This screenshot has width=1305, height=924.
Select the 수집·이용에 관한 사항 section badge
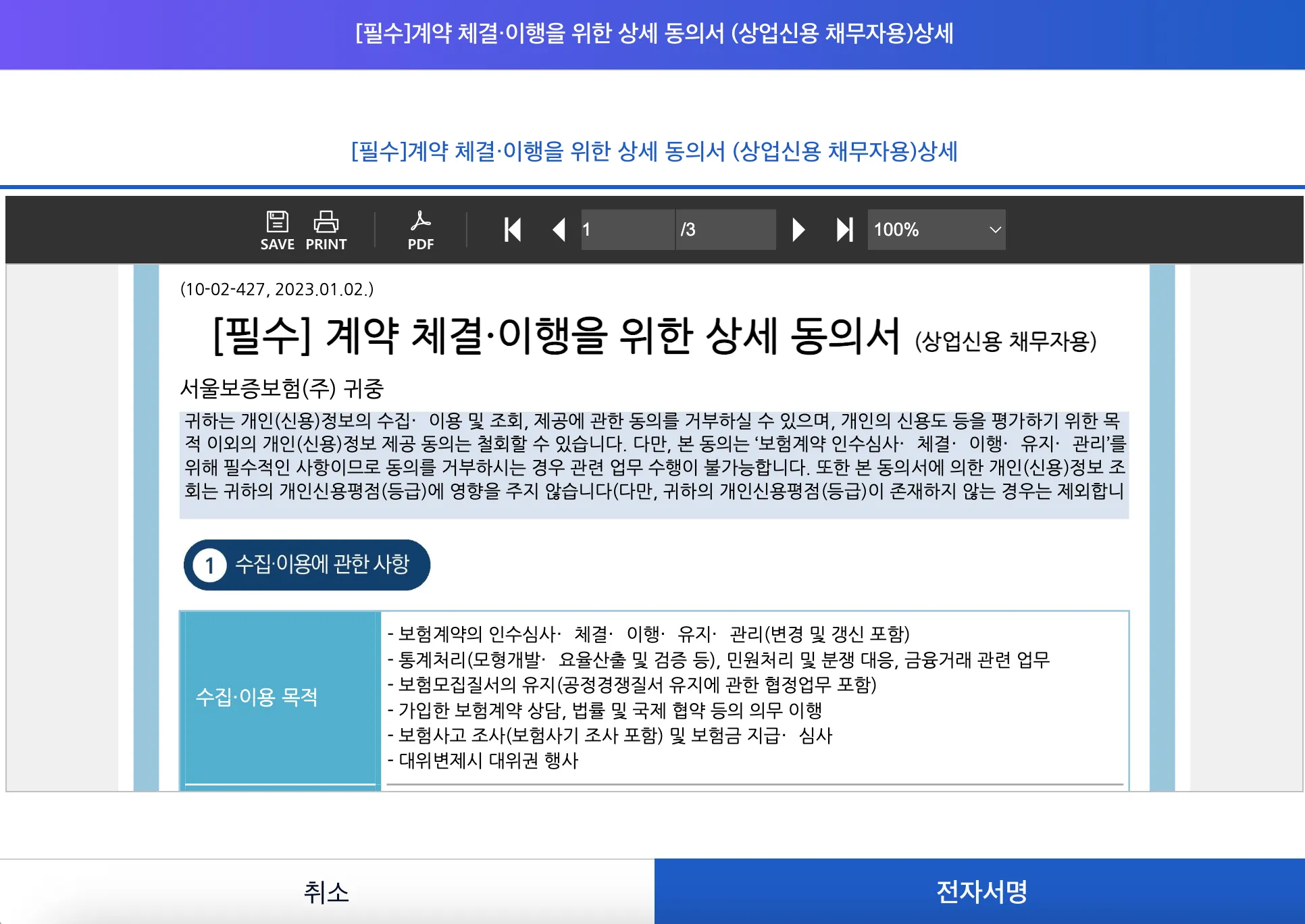307,565
